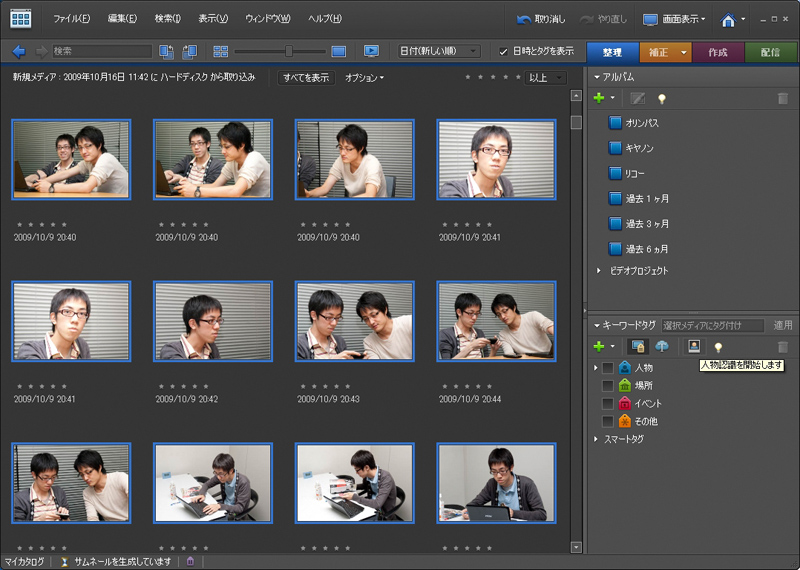Viewport: 800px width, 570px height.
Task: Click the full screen slideshow icon
Action: (x=371, y=51)
